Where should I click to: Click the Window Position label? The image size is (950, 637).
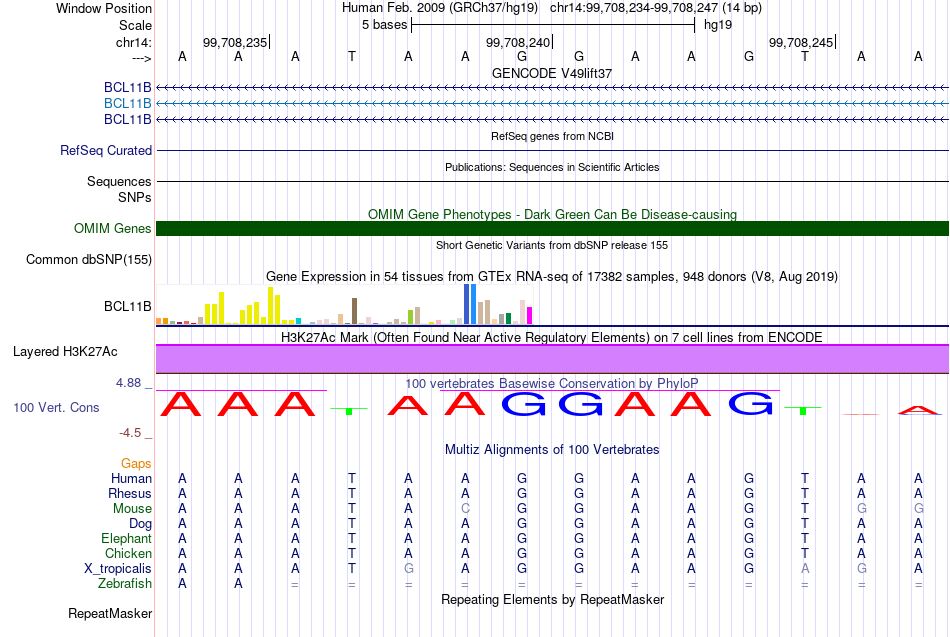[104, 8]
